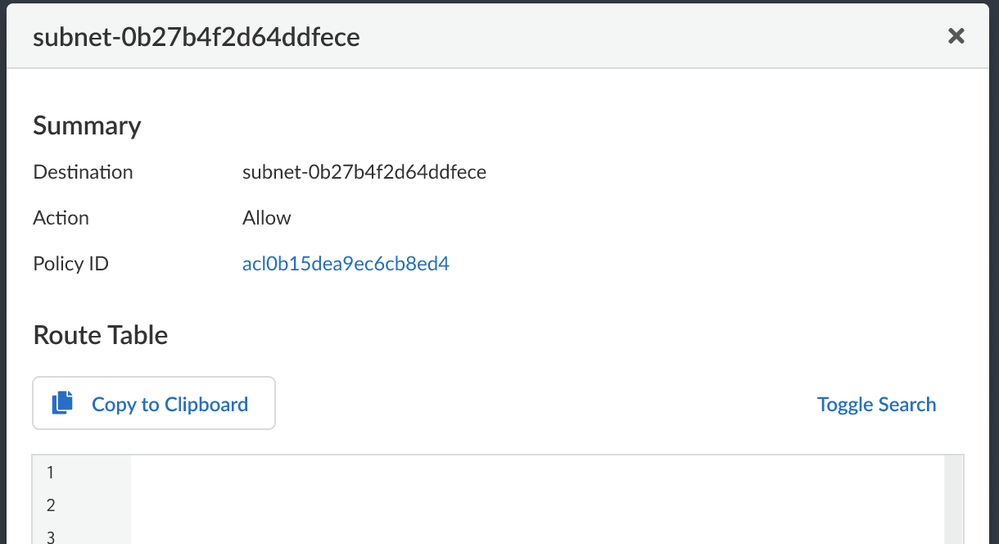The height and width of the screenshot is (544, 999).
Task: Click the Summary heading
Action: 87,125
